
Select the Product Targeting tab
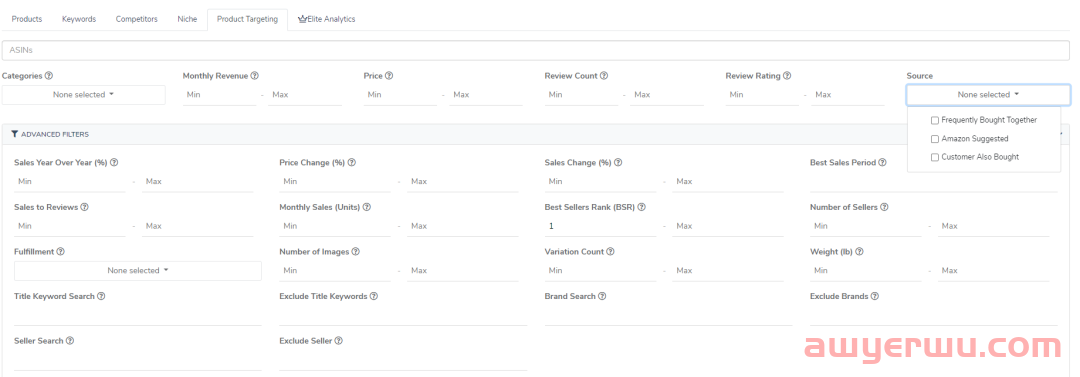[247, 19]
